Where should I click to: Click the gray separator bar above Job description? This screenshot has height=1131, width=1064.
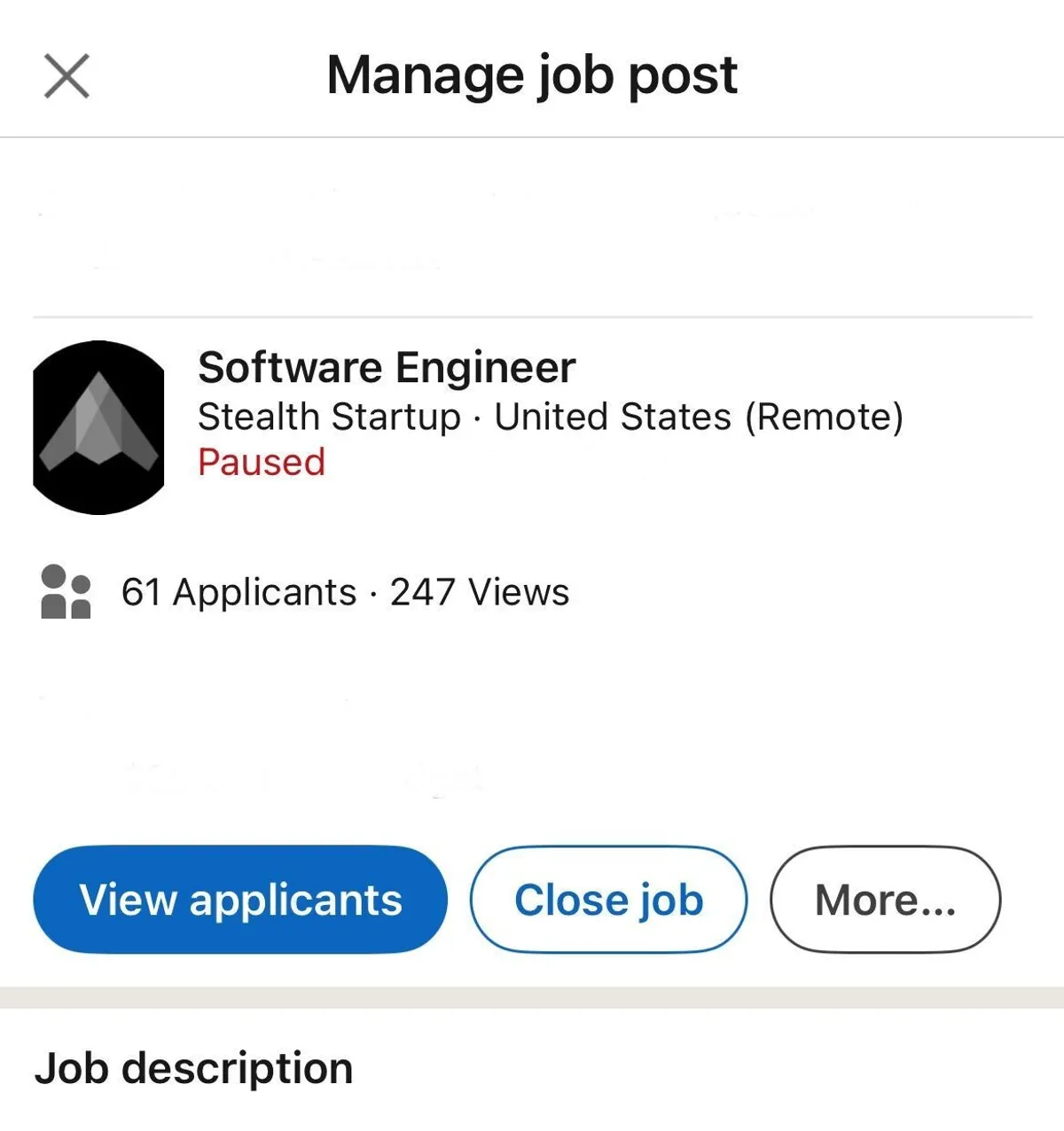point(532,997)
